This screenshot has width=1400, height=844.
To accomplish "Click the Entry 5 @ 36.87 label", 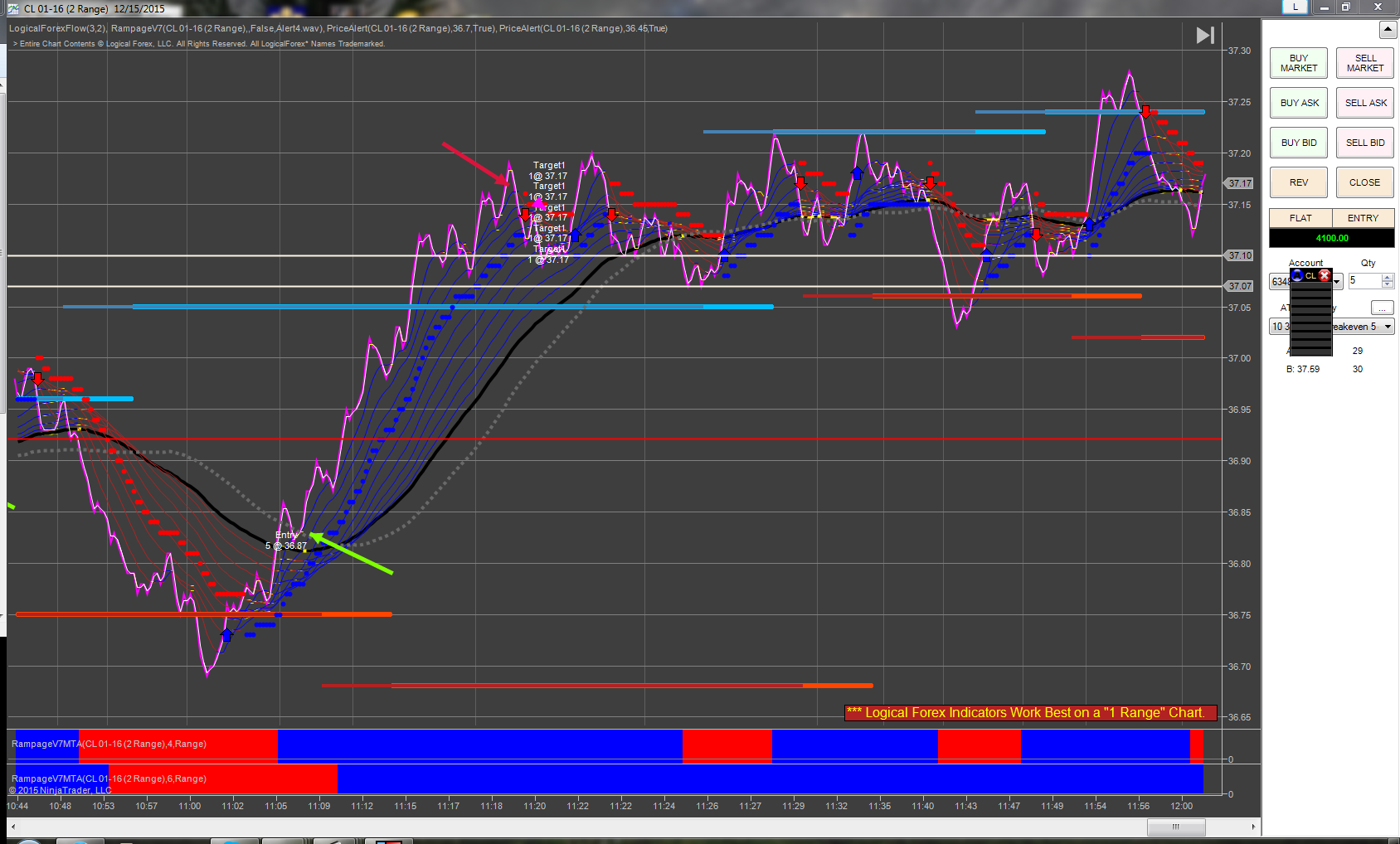I will click(x=287, y=541).
